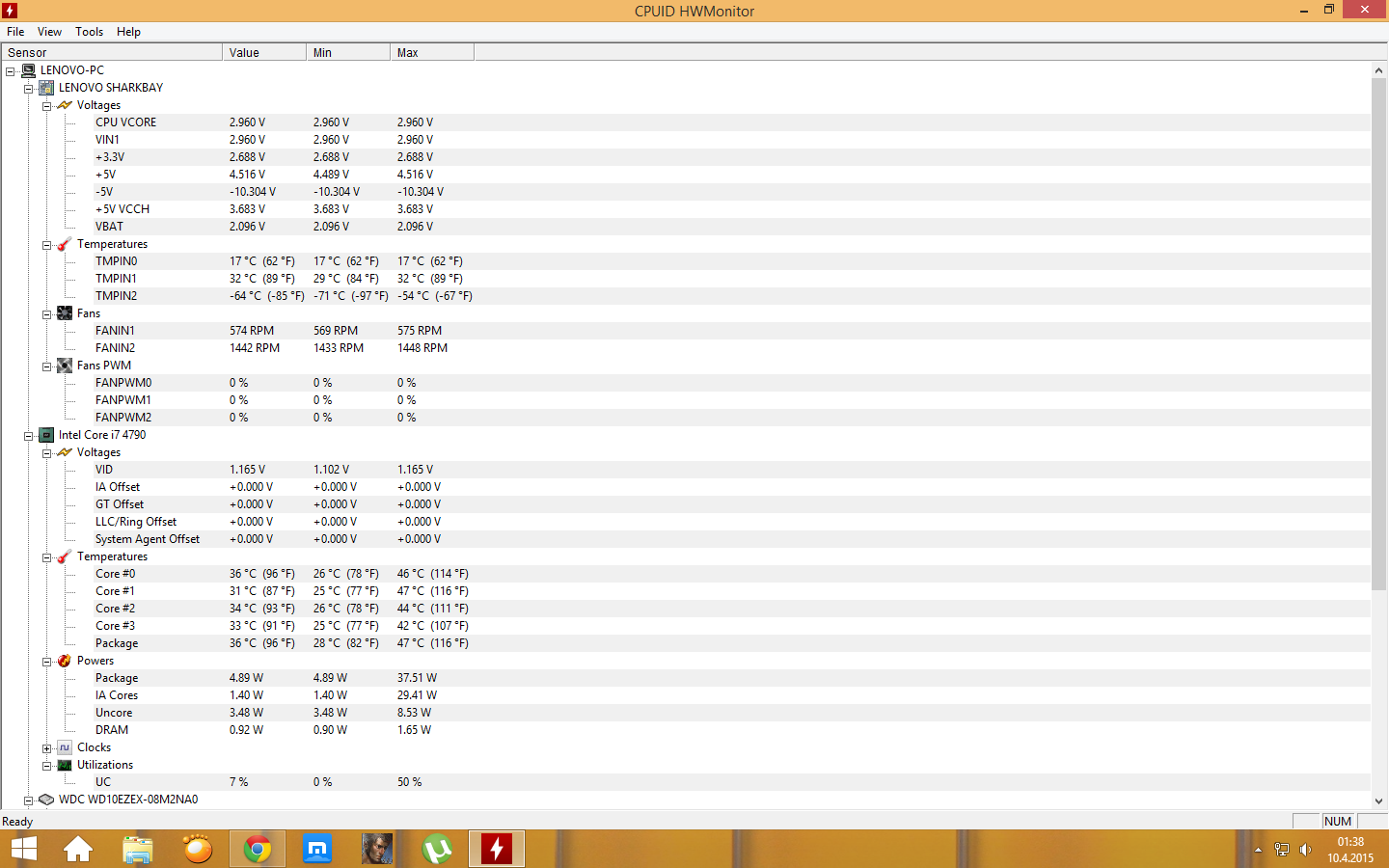Click the NUM indicator in status bar

click(1338, 822)
